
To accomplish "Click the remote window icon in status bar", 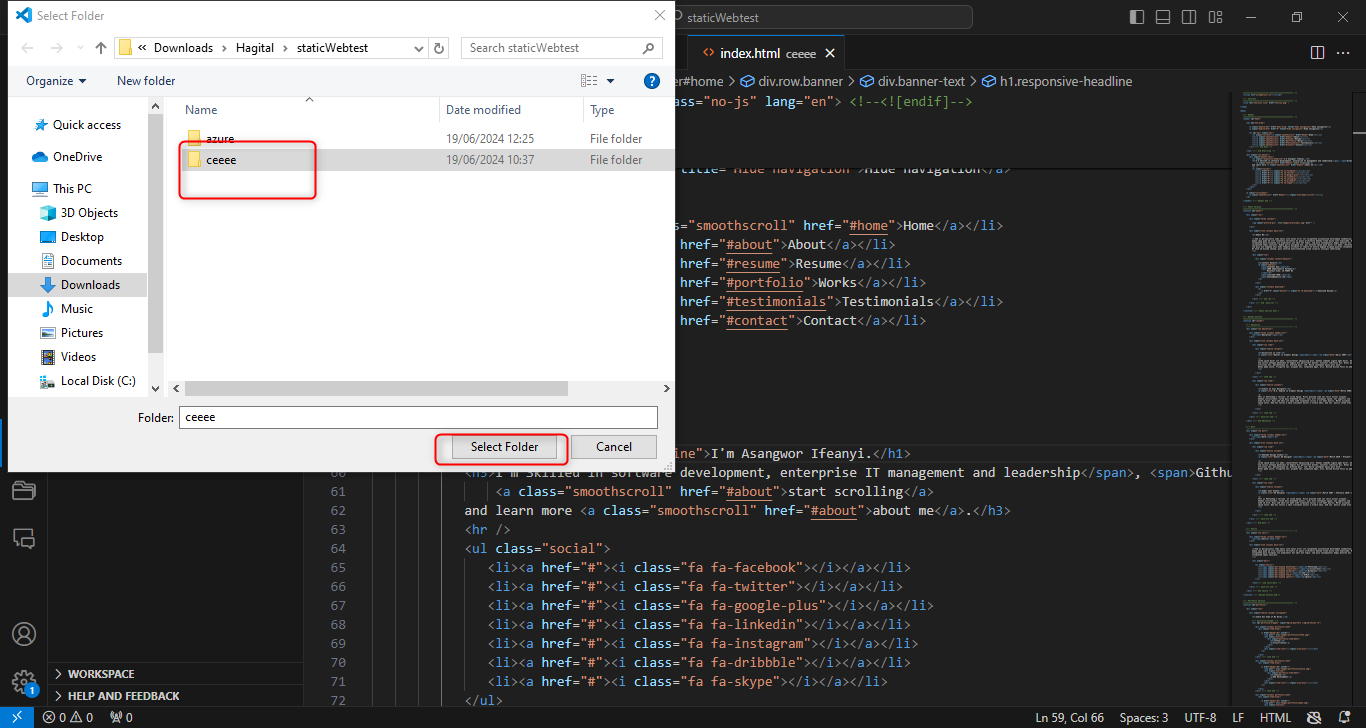I will (16, 717).
